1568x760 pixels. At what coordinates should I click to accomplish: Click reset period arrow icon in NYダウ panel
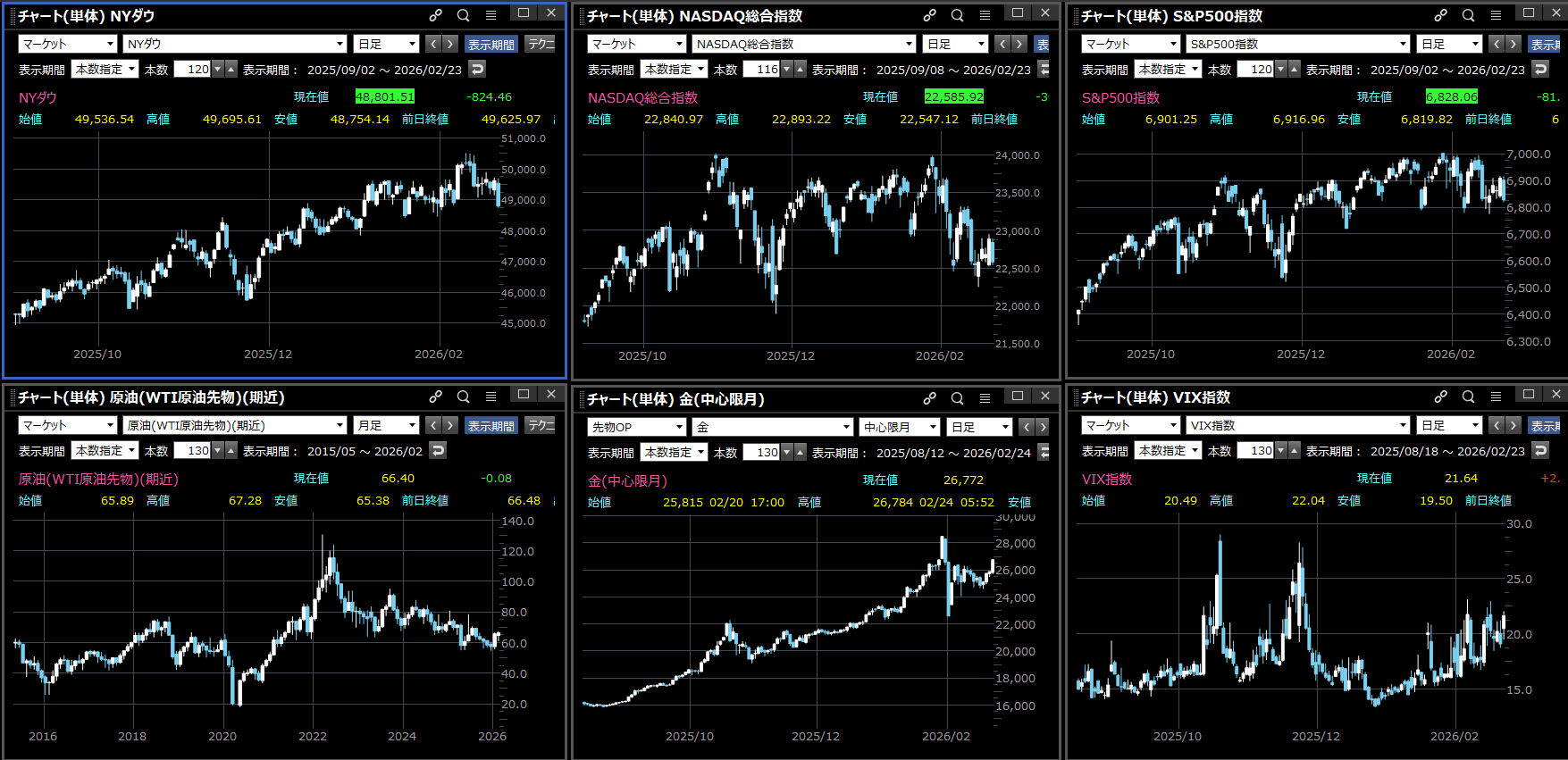click(477, 69)
